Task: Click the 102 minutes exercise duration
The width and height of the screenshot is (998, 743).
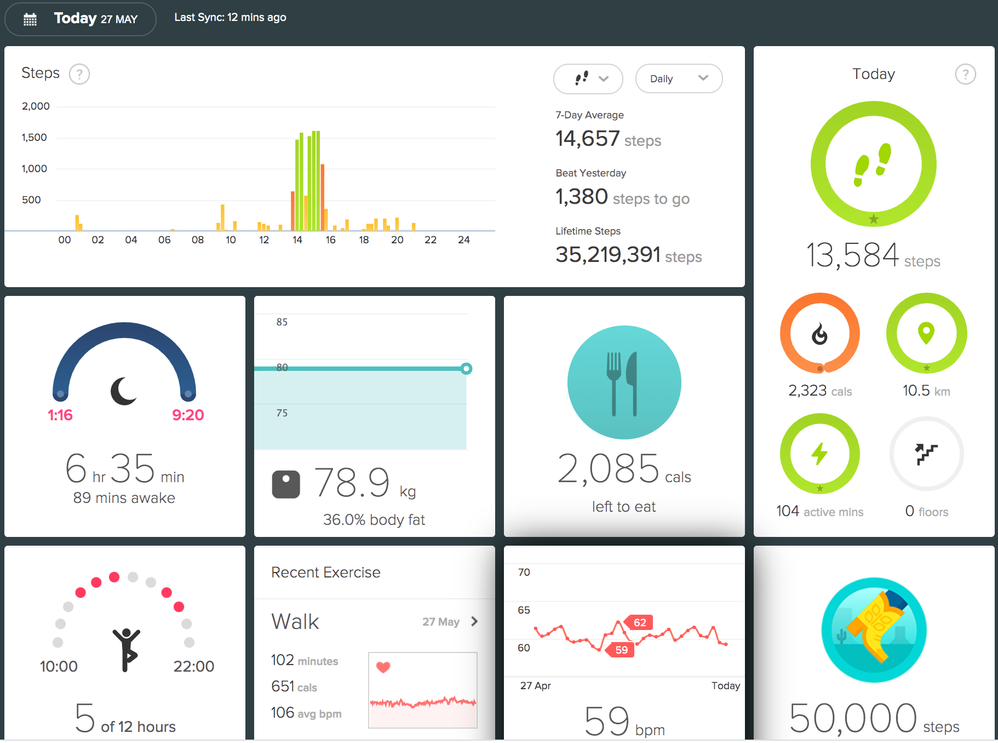Action: 304,660
